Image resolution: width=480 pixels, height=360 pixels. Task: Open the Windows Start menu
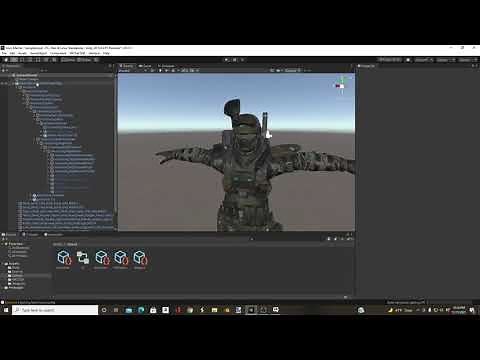(6, 310)
